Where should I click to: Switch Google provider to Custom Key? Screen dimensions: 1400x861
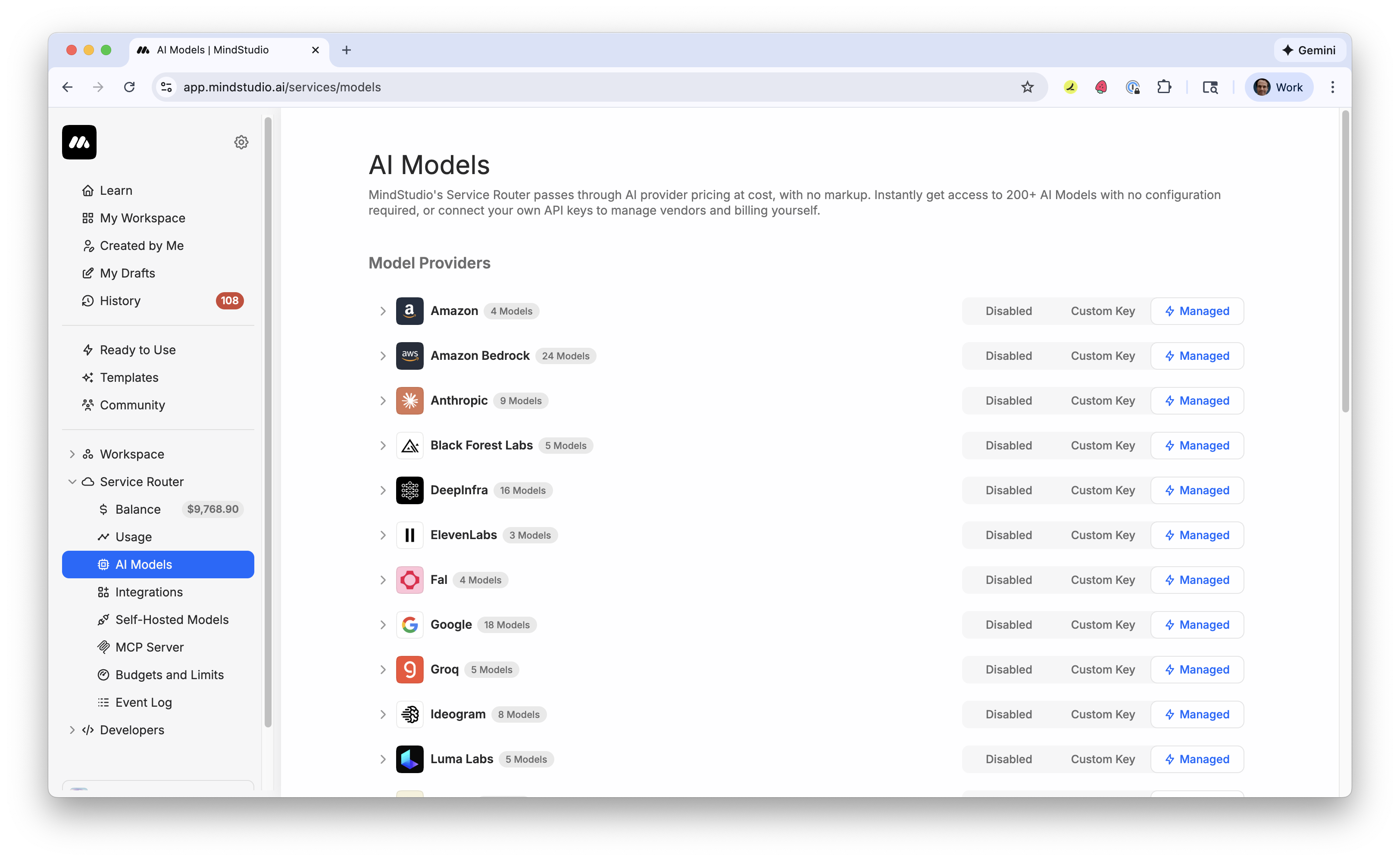[x=1102, y=624]
